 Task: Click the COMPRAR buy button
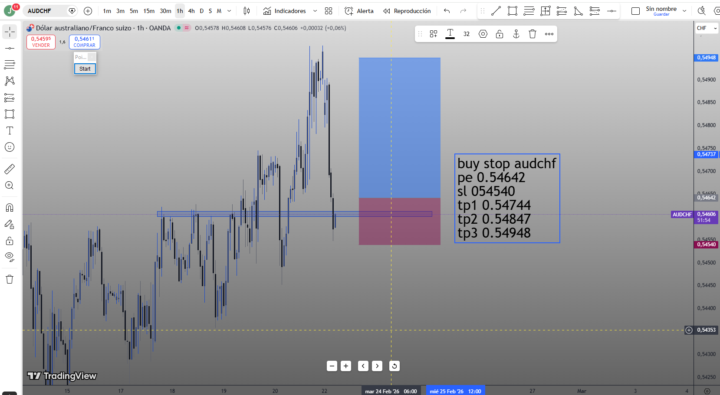pos(84,42)
